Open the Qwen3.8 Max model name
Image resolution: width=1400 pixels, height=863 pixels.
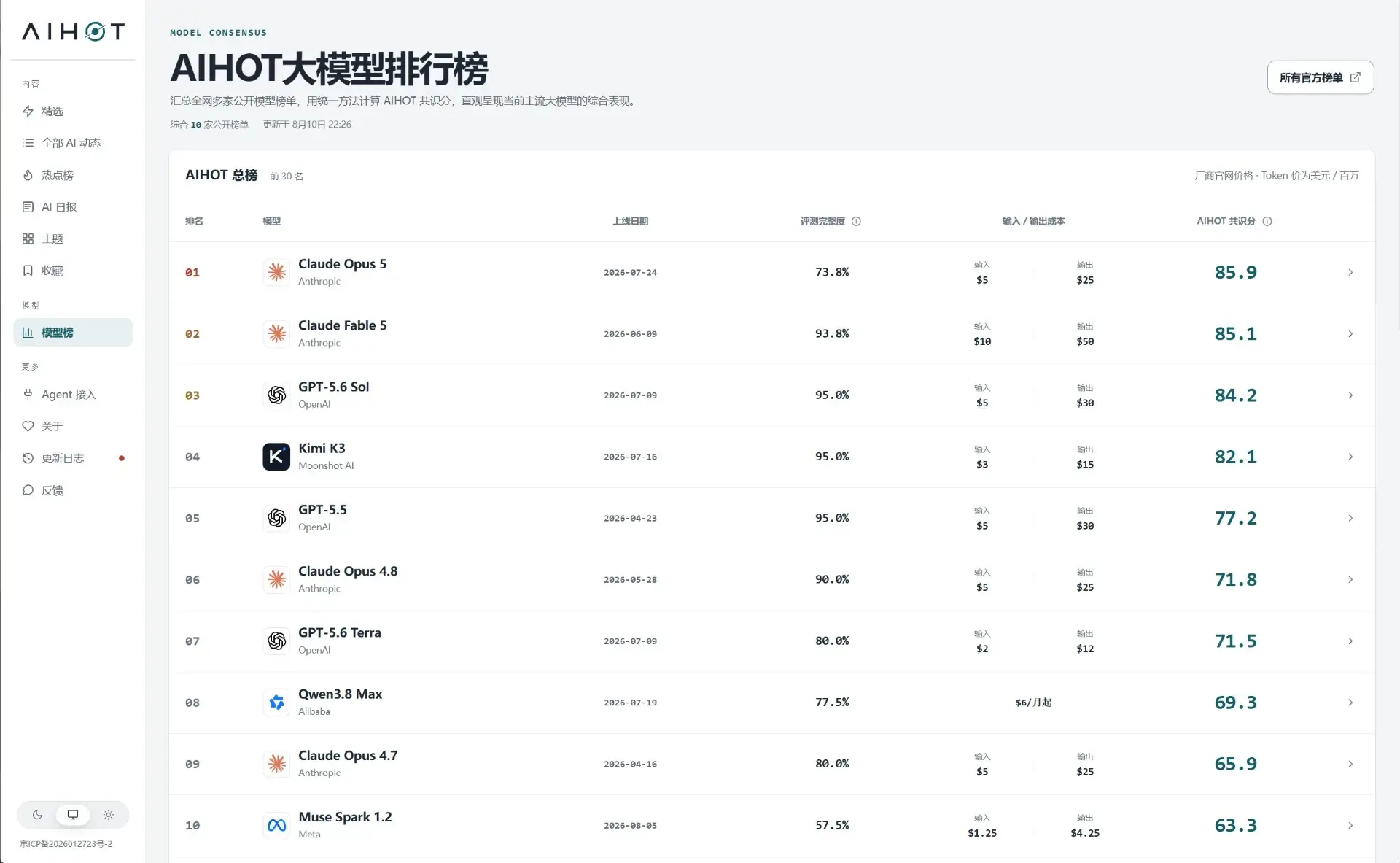pos(340,694)
